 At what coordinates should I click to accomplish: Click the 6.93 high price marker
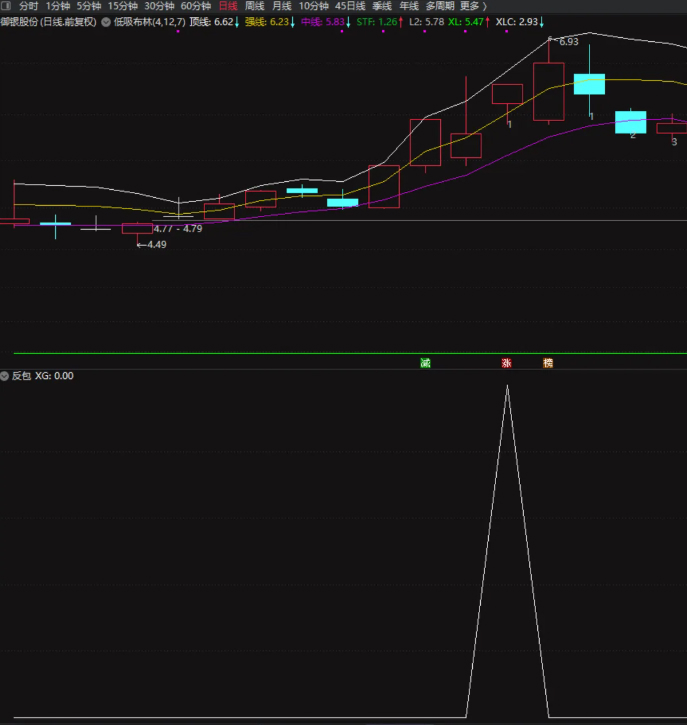(569, 42)
